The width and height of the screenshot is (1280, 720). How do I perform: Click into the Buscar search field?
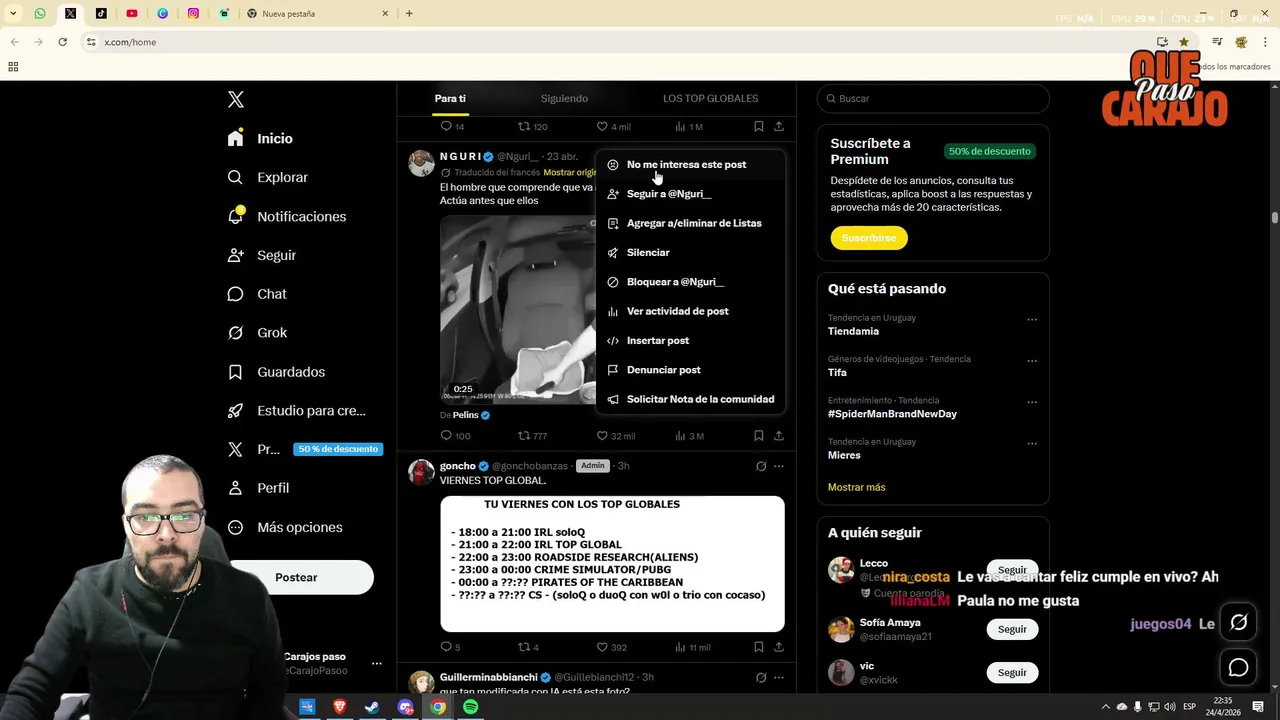[x=933, y=98]
